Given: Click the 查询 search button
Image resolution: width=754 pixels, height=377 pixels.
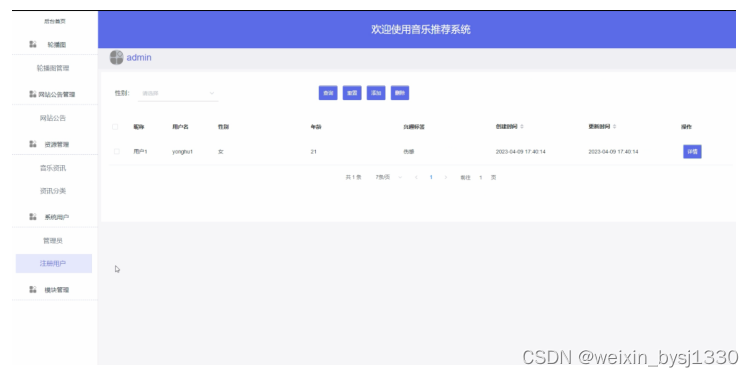Looking at the screenshot, I should 328,93.
